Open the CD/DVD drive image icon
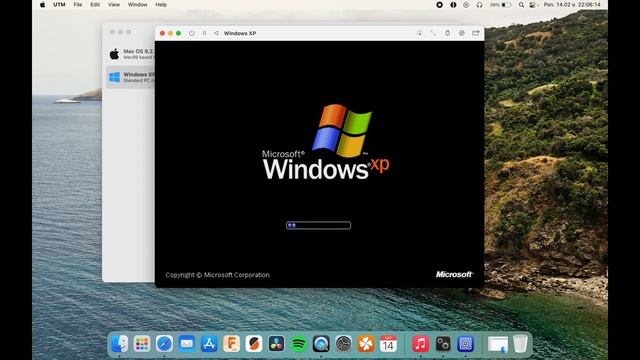This screenshot has height=360, width=640. pyautogui.click(x=462, y=33)
